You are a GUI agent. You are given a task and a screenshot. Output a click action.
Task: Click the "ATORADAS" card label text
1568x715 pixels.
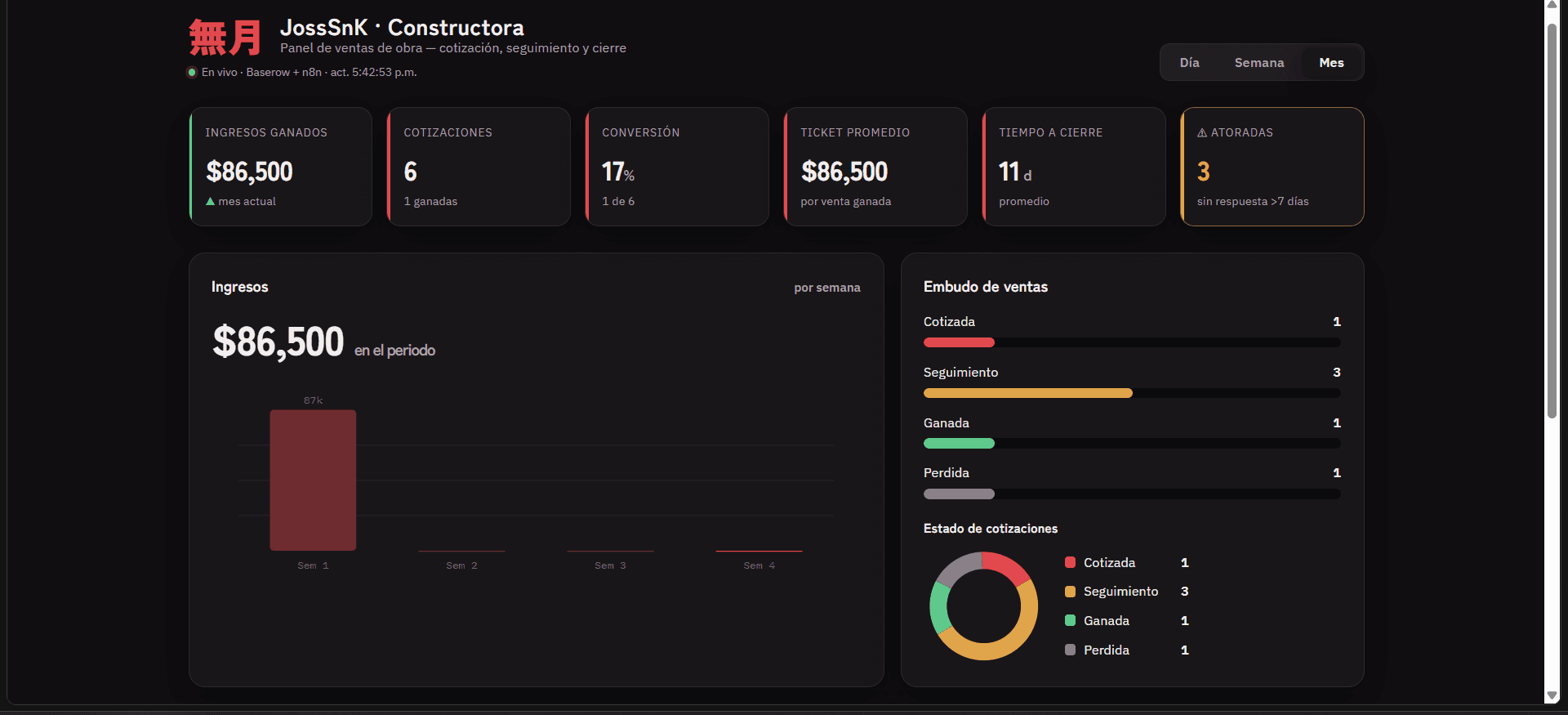tap(1241, 132)
